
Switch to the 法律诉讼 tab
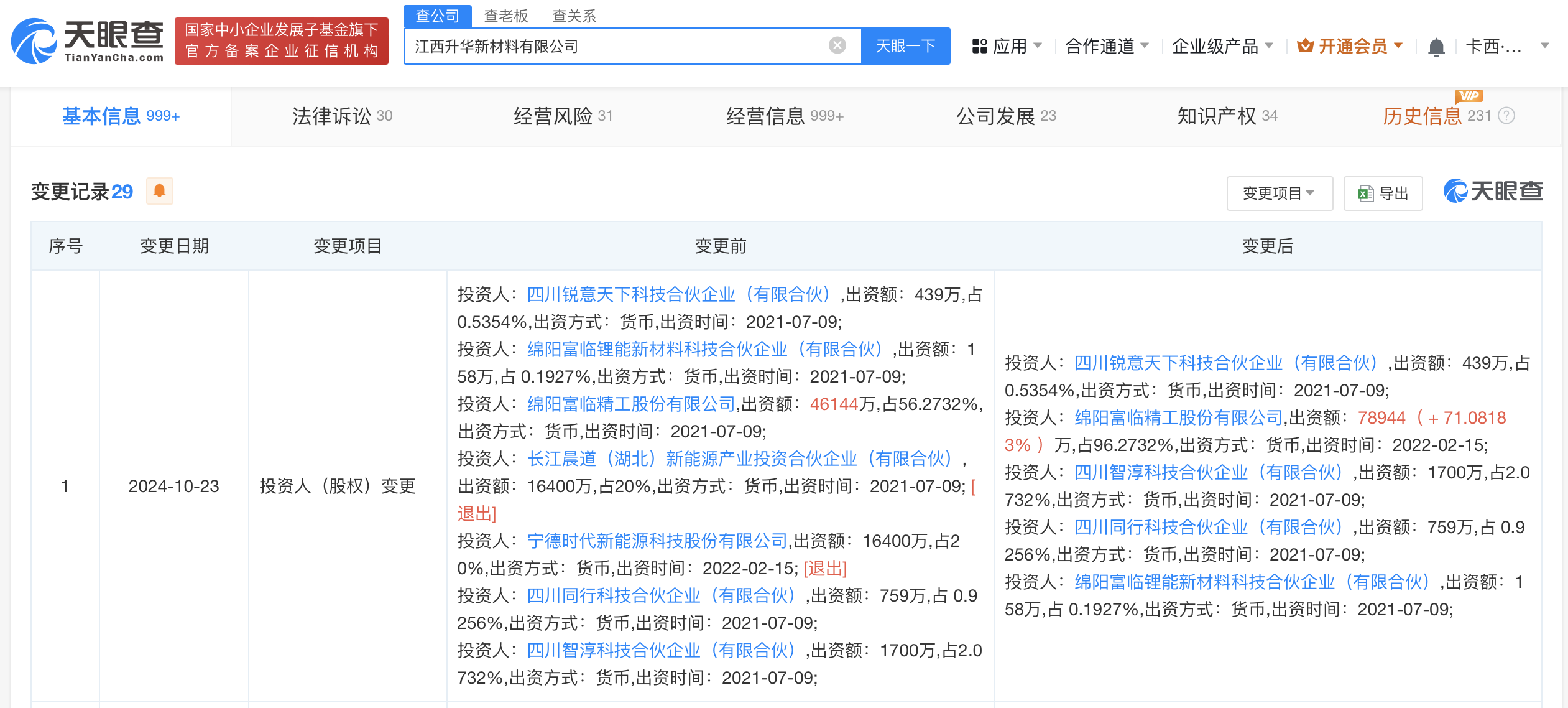pos(342,116)
